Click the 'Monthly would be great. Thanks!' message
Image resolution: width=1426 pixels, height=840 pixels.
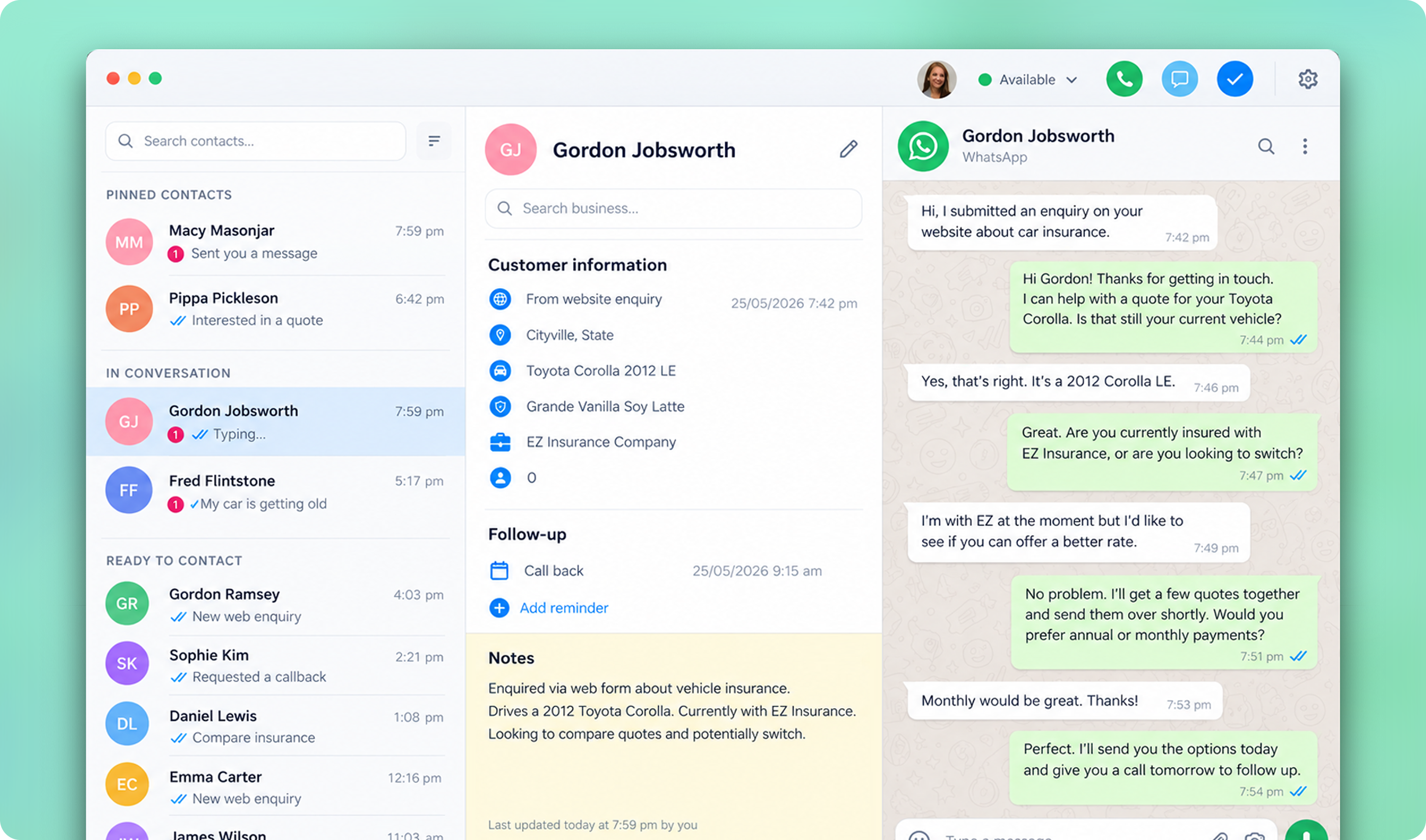pos(1064,702)
